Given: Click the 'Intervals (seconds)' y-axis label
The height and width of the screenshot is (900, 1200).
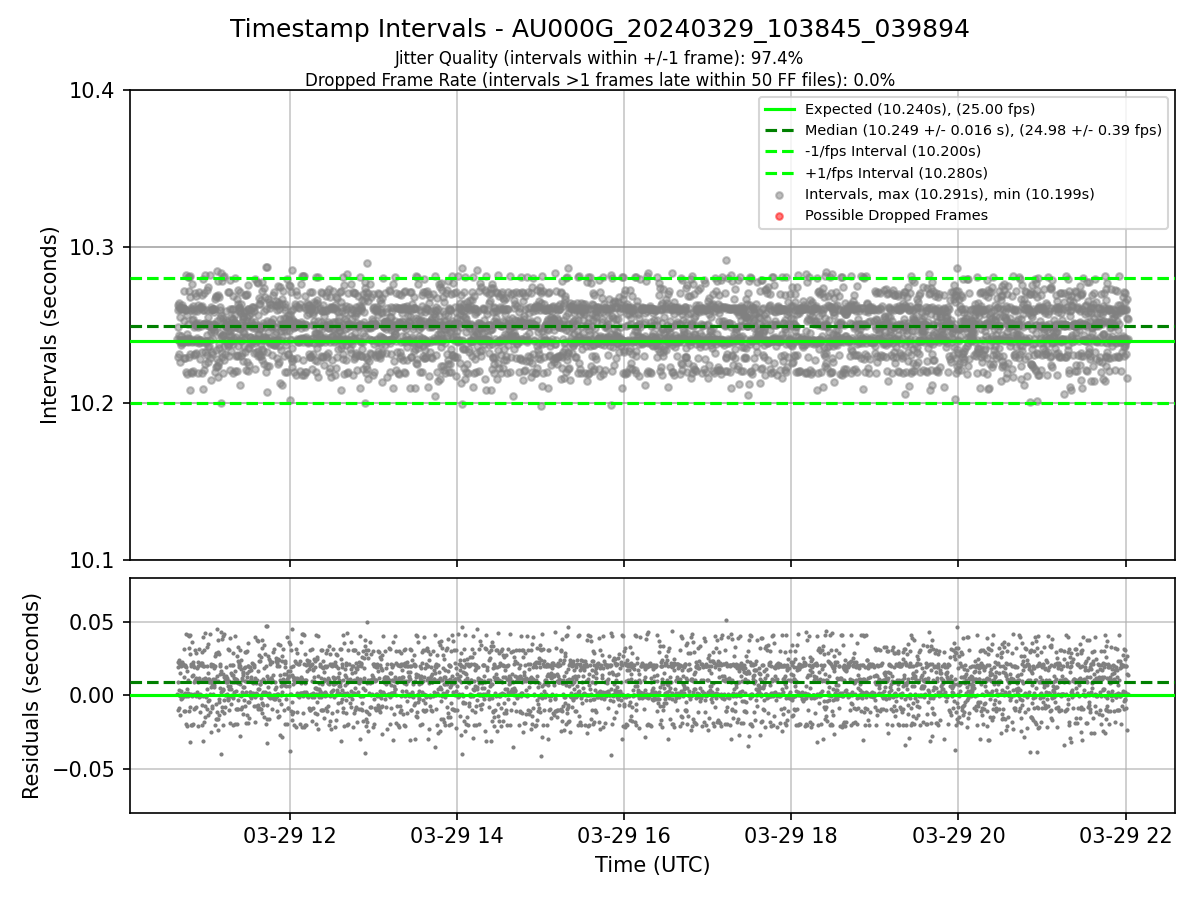Looking at the screenshot, I should 50,325.
